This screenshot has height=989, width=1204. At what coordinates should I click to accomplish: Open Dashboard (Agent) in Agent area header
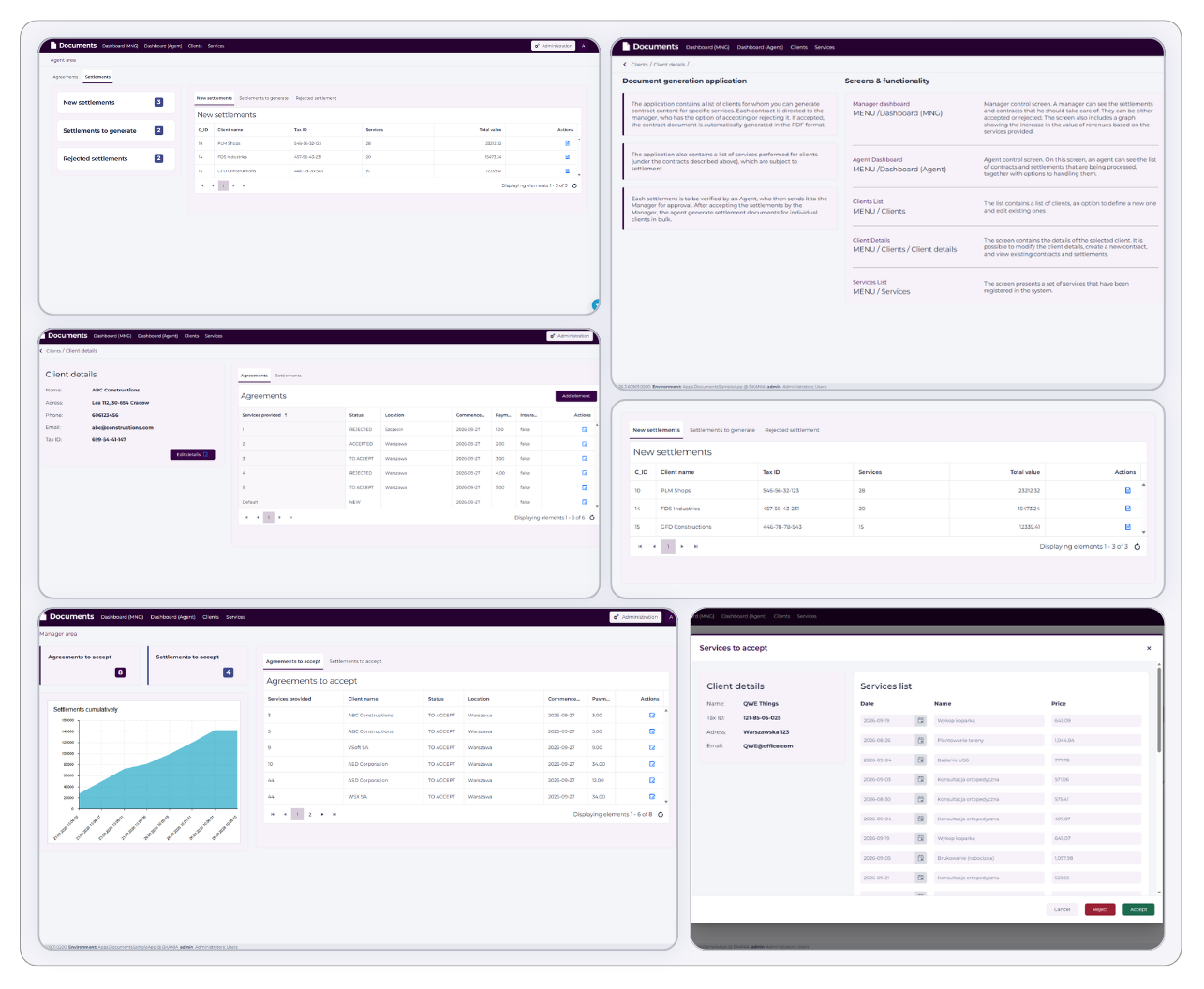163,46
